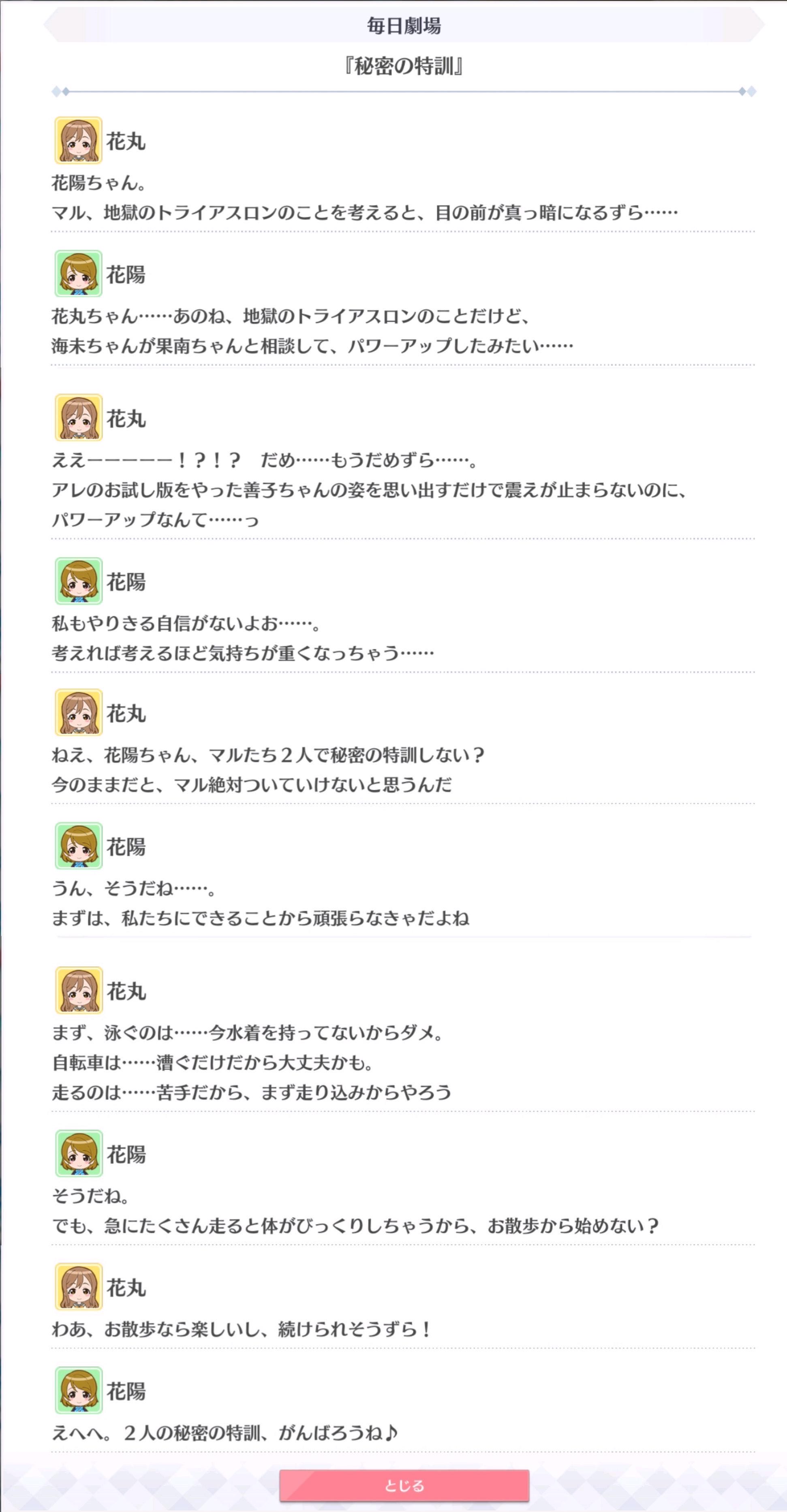The image size is (787, 1512).
Task: Click Hanamaru's avatar in the first dialogue entry
Action: point(79,140)
